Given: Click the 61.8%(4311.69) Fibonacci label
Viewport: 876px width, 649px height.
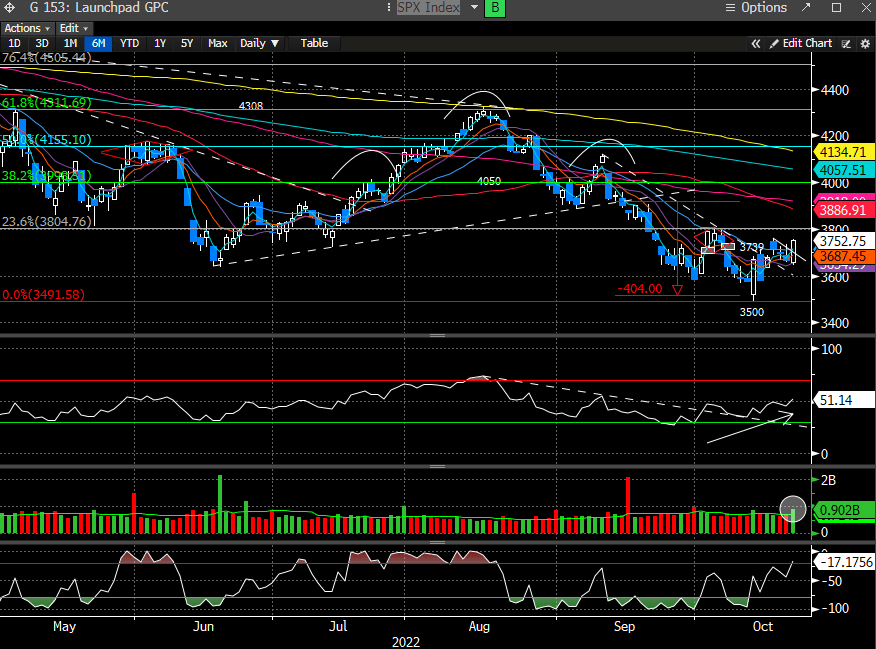Looking at the screenshot, I should click(x=46, y=102).
